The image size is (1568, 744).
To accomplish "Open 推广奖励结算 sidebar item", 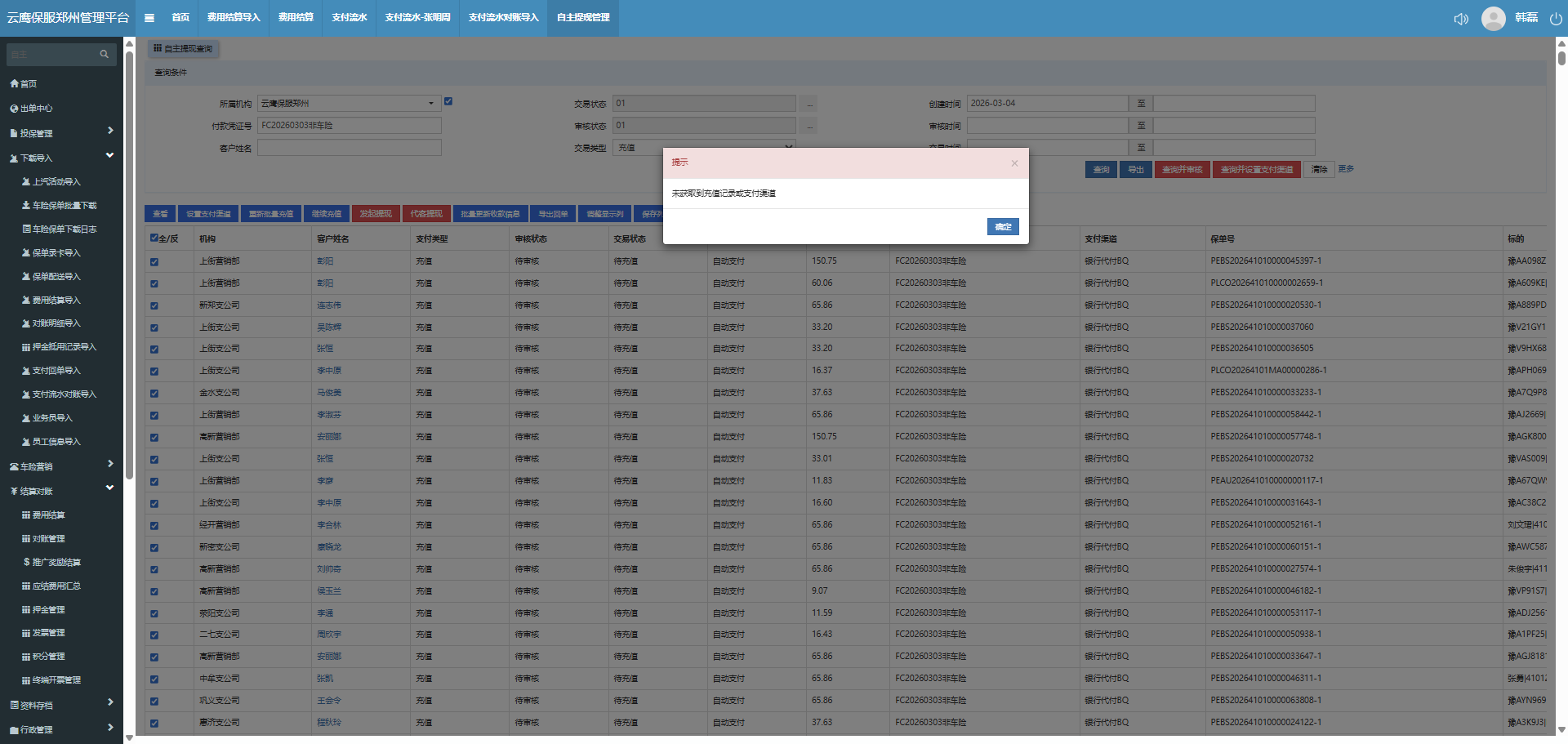I will [x=56, y=563].
